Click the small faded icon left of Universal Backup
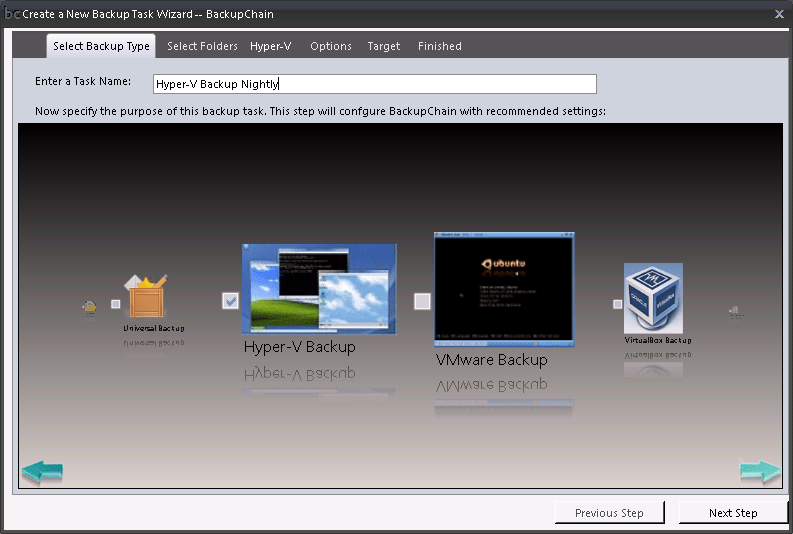Image resolution: width=793 pixels, height=534 pixels. tap(90, 307)
